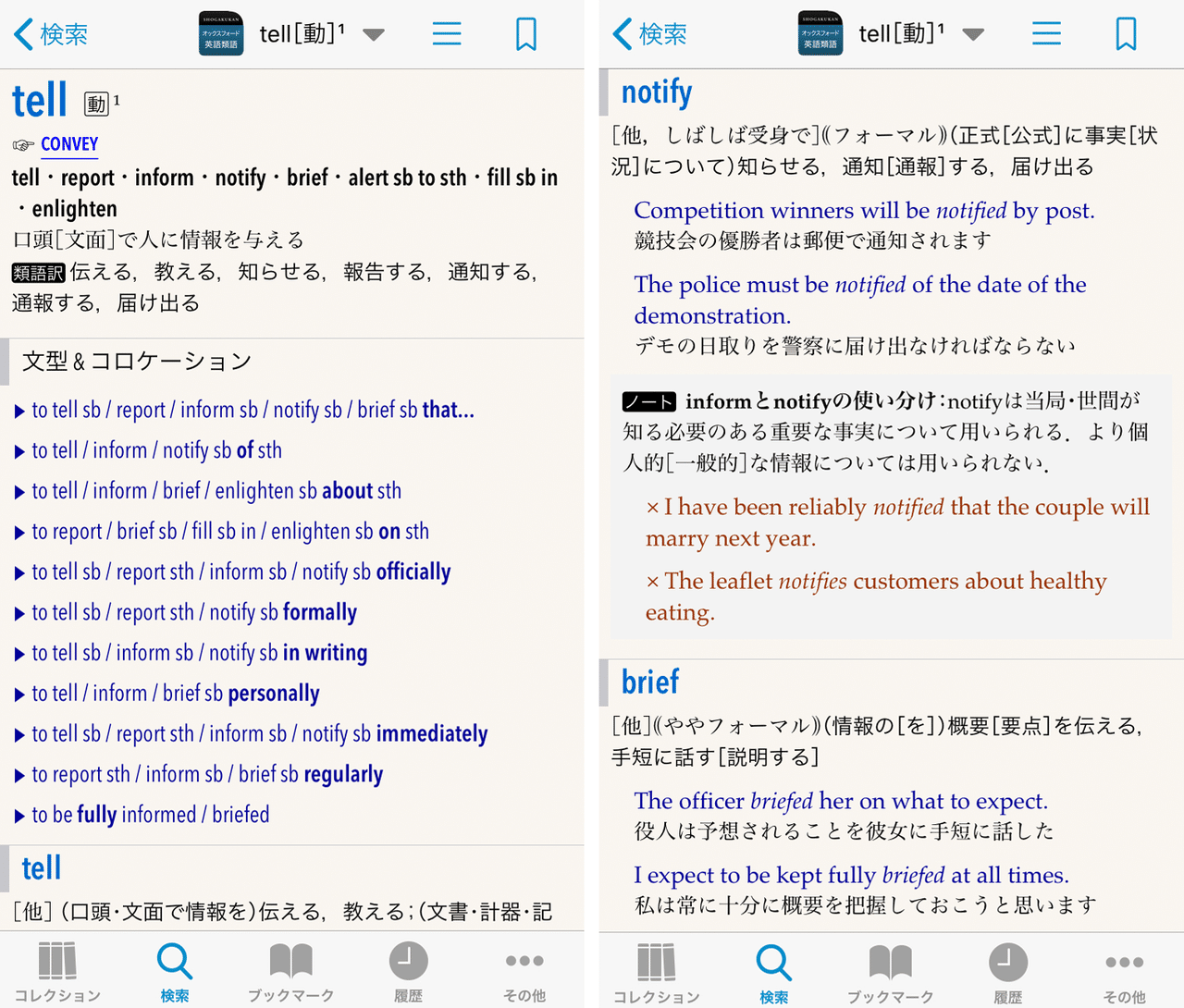Follow the CONVEY cross-reference link
Screen dimensions: 1184x1008
69,144
